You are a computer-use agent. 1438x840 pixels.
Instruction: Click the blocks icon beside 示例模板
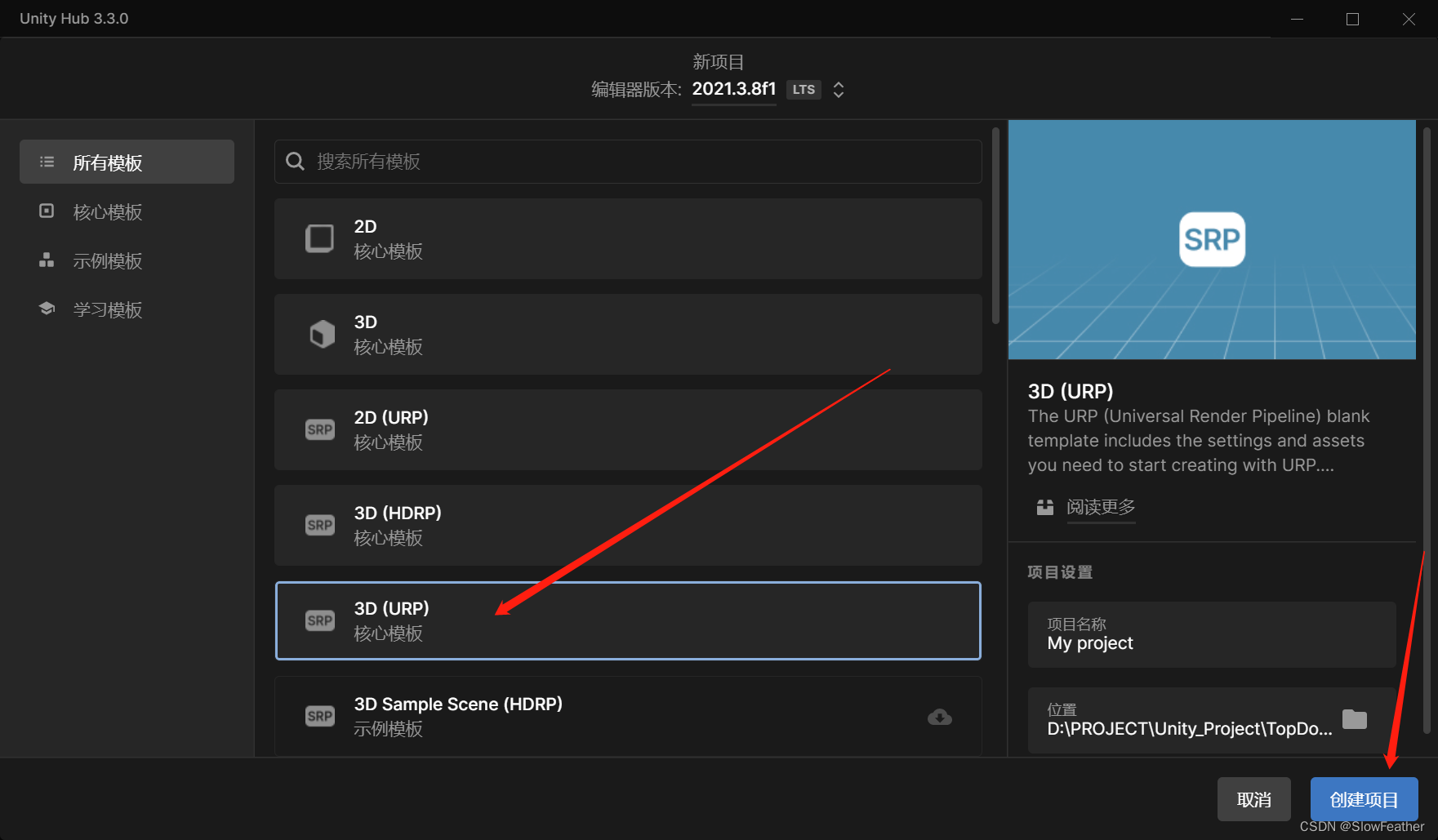coord(47,260)
